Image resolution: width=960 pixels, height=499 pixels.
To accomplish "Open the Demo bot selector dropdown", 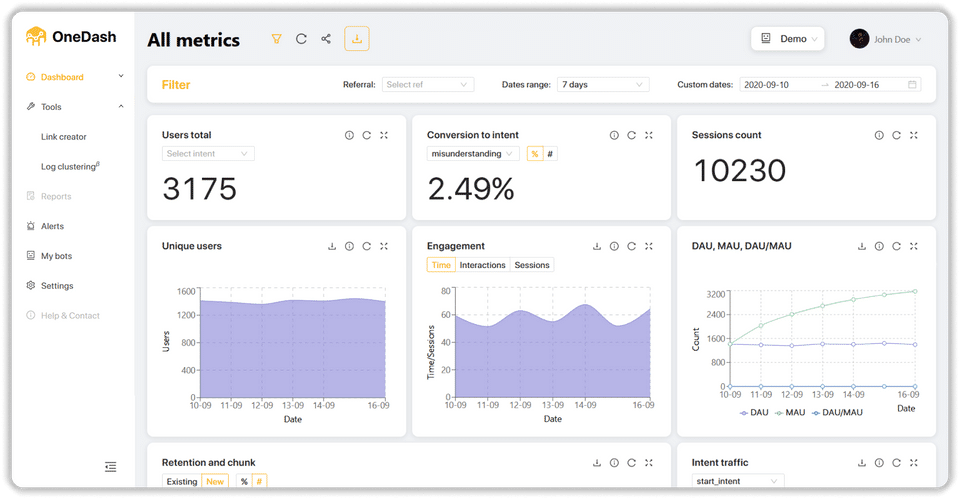I will tap(788, 39).
